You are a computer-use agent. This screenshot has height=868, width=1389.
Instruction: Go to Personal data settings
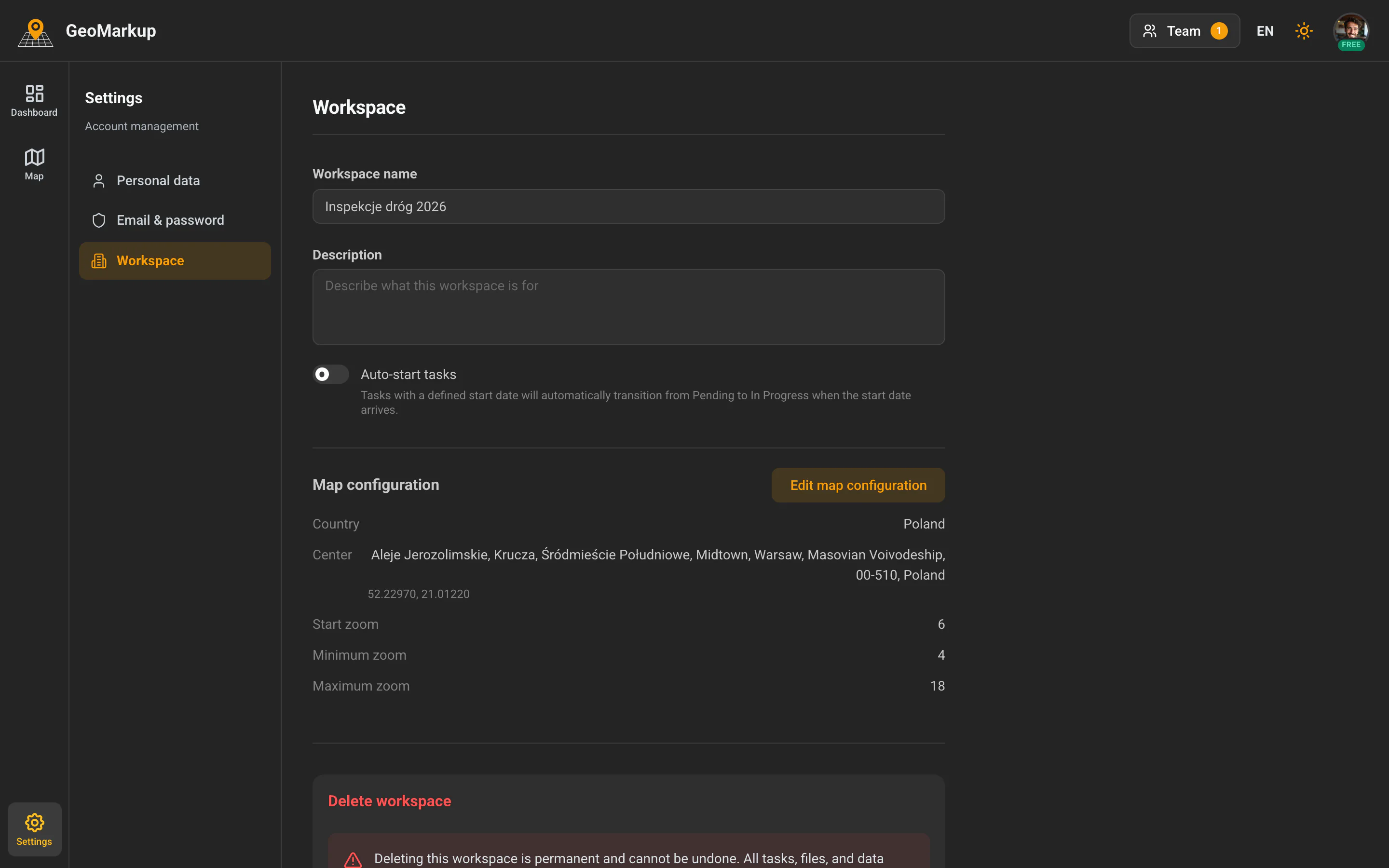pos(175,181)
